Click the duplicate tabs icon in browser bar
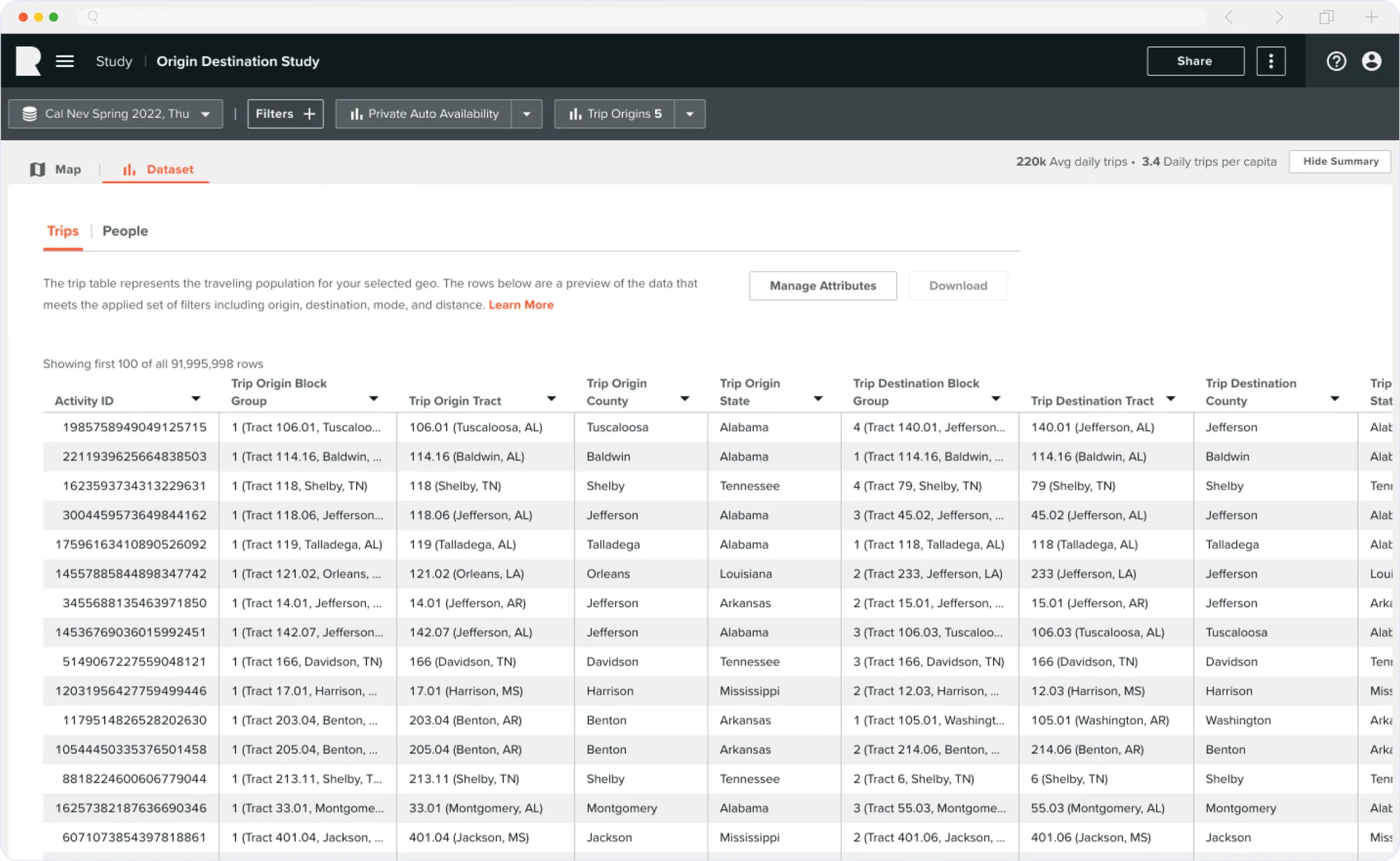The image size is (1400, 861). (x=1326, y=17)
